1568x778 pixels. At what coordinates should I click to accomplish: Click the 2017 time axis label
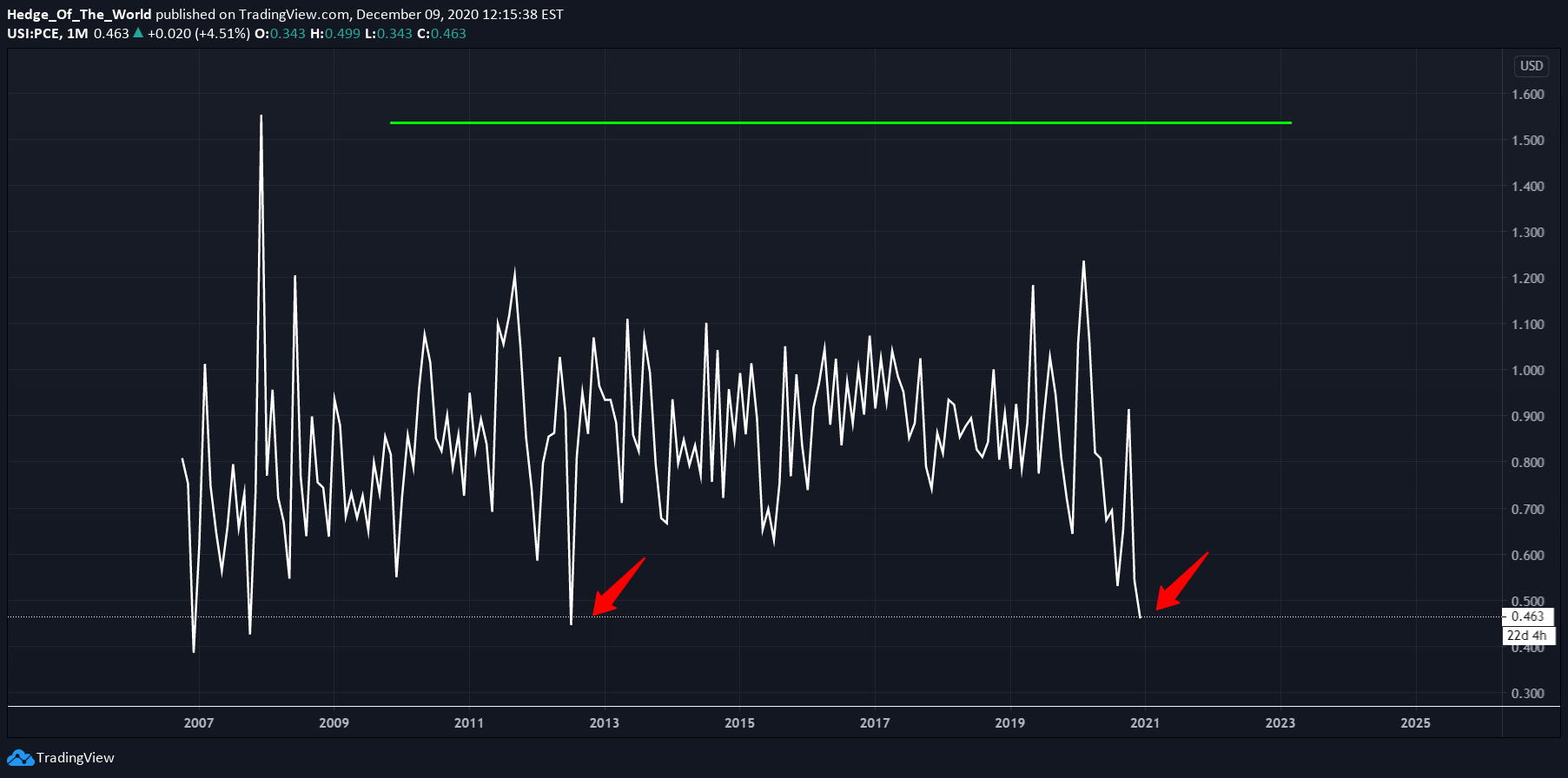coord(875,722)
